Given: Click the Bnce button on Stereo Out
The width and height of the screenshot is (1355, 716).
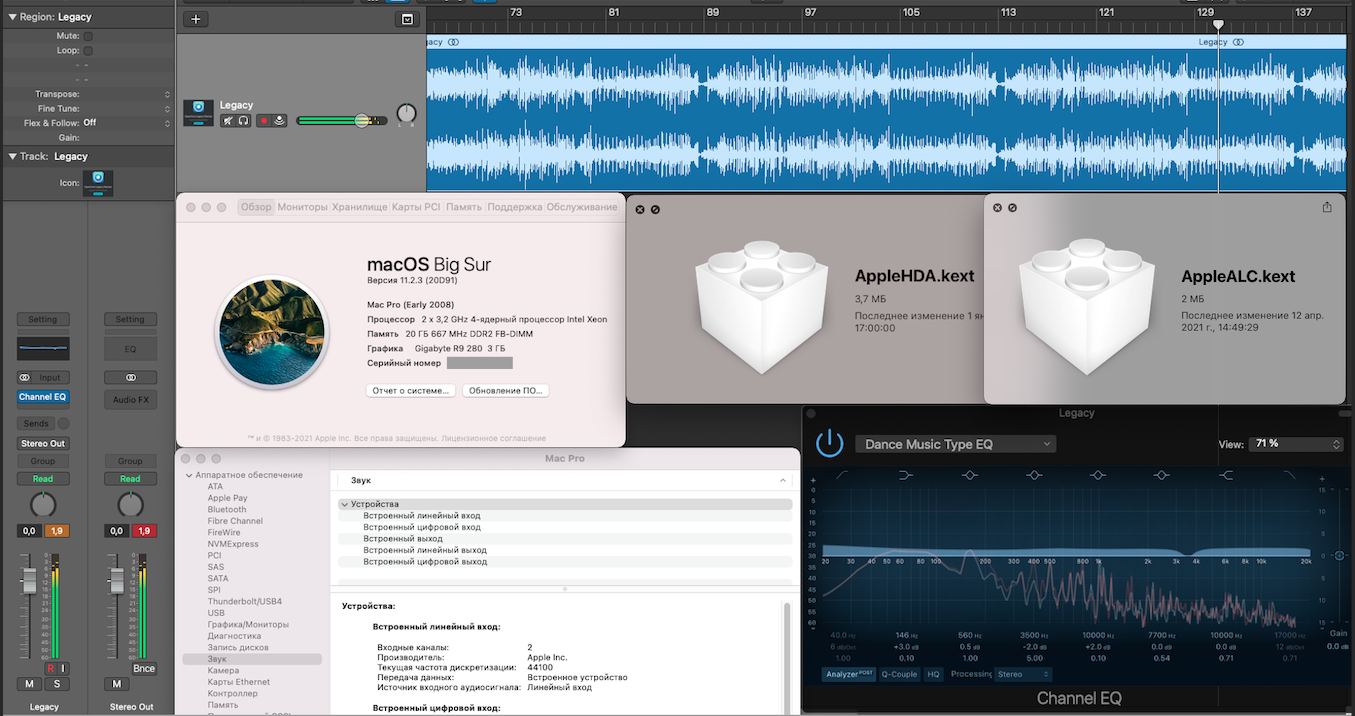Looking at the screenshot, I should [144, 668].
